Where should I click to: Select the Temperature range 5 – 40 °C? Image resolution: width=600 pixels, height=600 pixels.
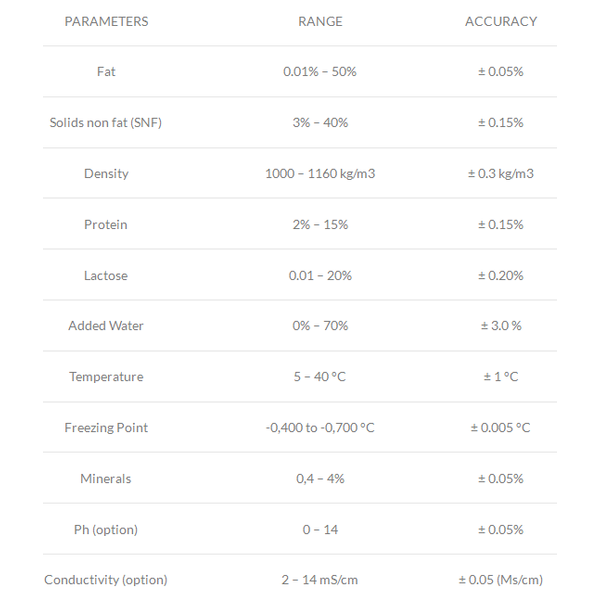coord(320,377)
